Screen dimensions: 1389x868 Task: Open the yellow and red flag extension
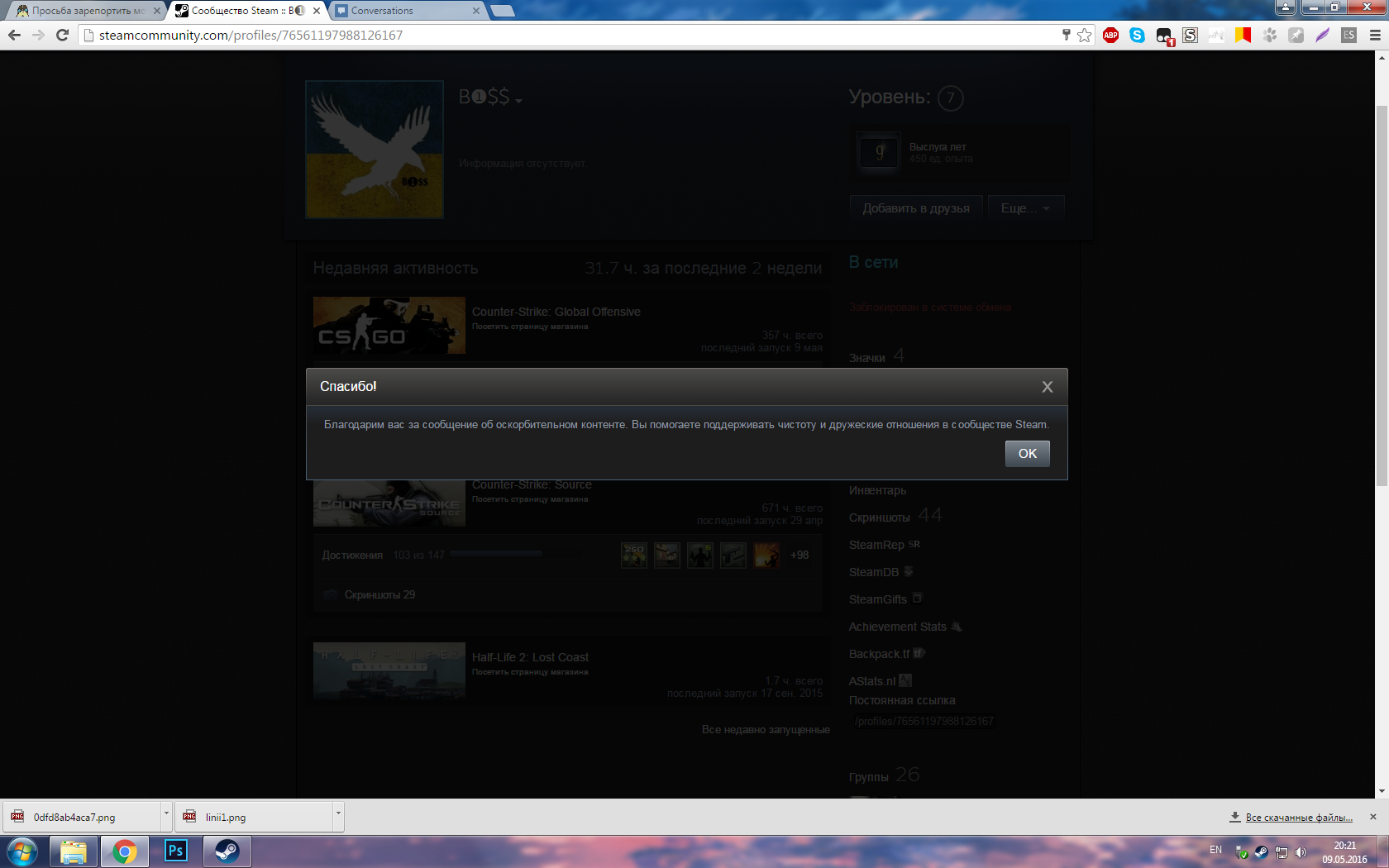point(1243,35)
